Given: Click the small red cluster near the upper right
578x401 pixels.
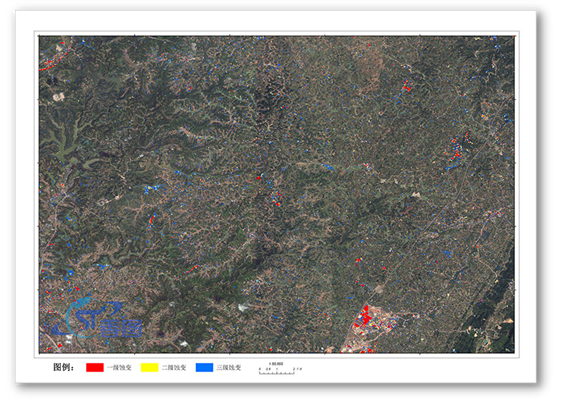Looking at the screenshot, I should 407,87.
